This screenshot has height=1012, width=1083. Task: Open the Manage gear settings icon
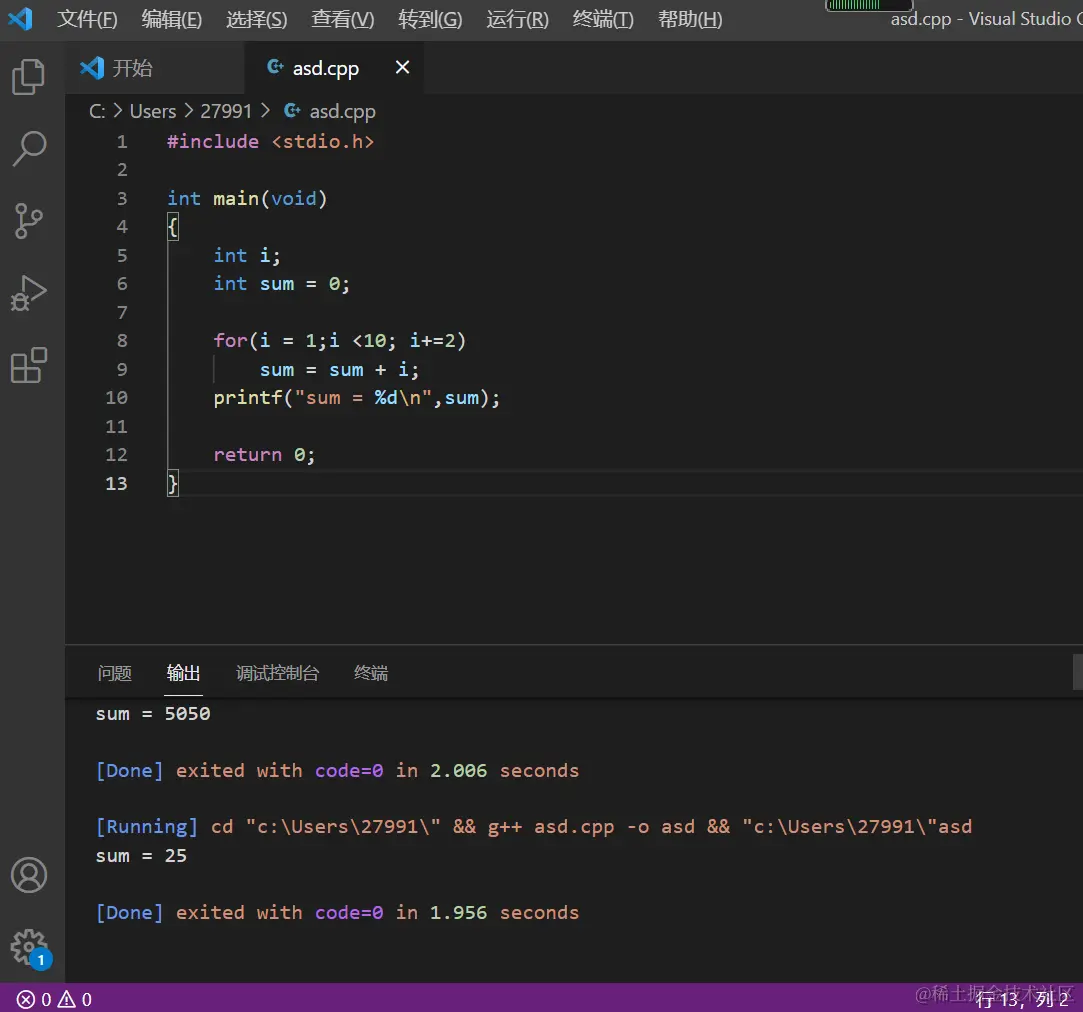click(29, 948)
